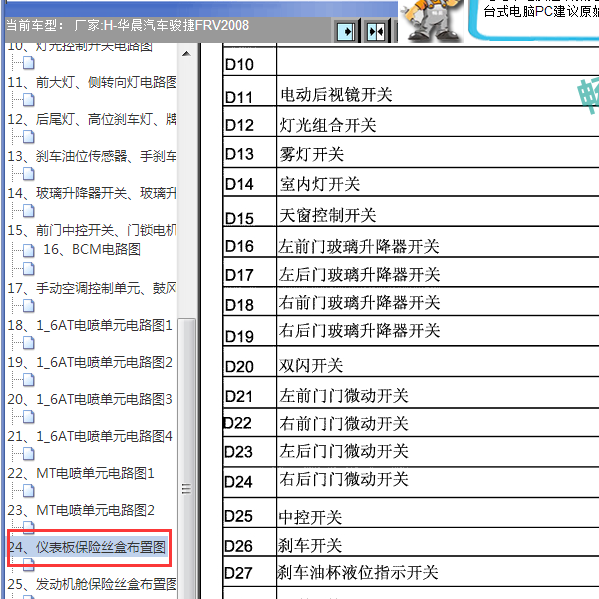Viewport: 599px width, 599px height.
Task: Select tree item 25、发动机舱保险丝盒布置图
Action: 92,584
